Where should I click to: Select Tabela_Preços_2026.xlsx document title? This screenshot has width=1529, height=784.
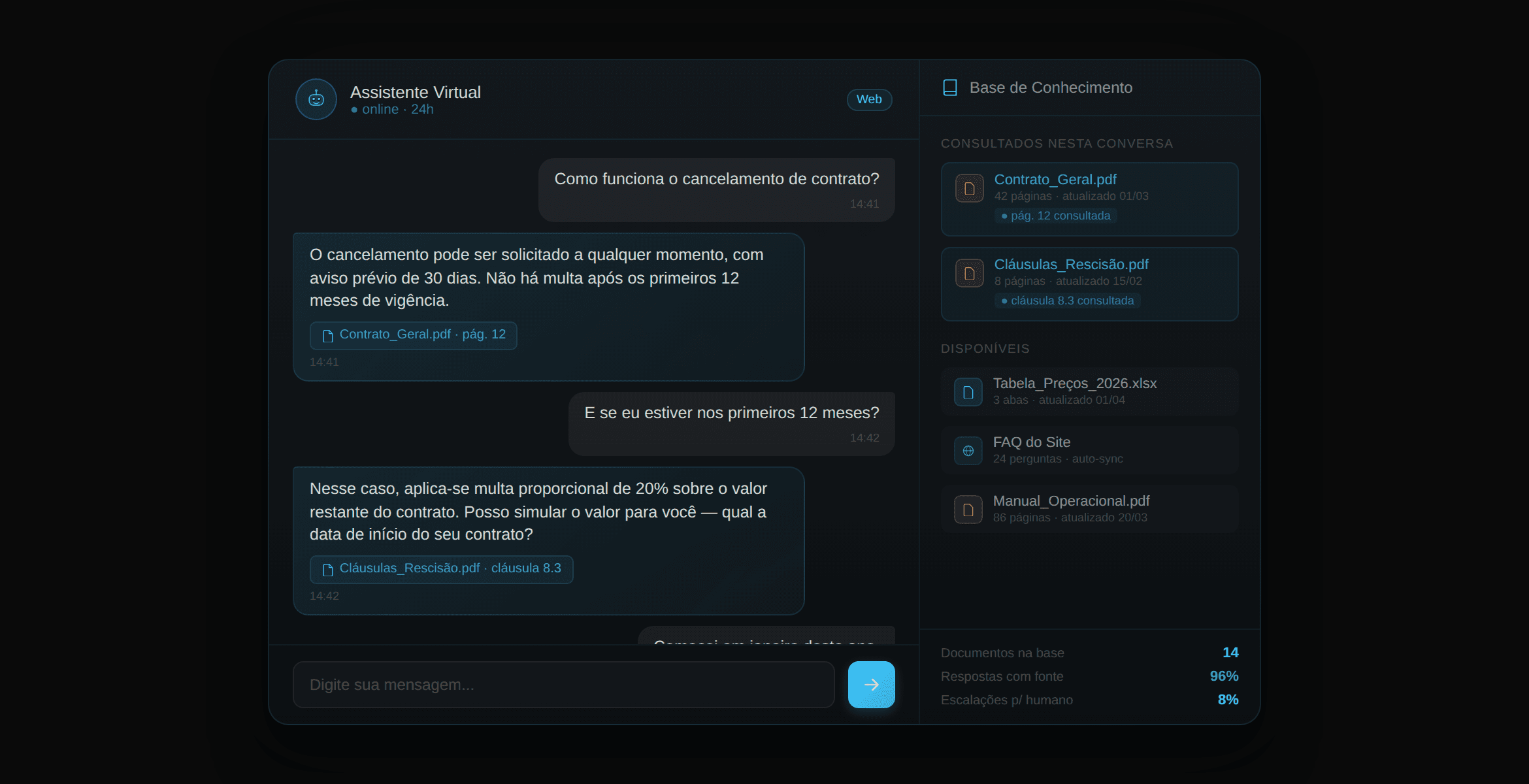click(1075, 384)
